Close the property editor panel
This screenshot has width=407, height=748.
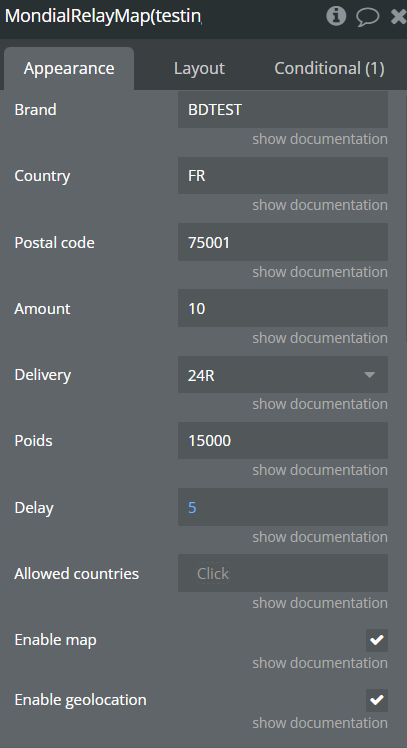399,17
